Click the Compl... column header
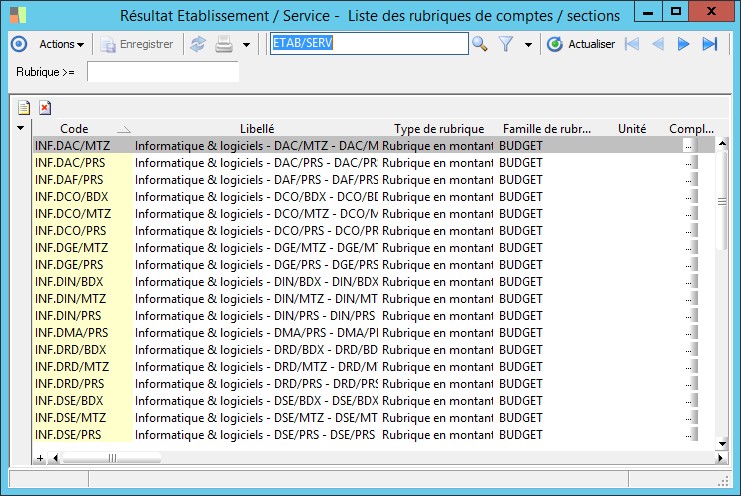Viewport: 741px width, 496px height. point(691,128)
